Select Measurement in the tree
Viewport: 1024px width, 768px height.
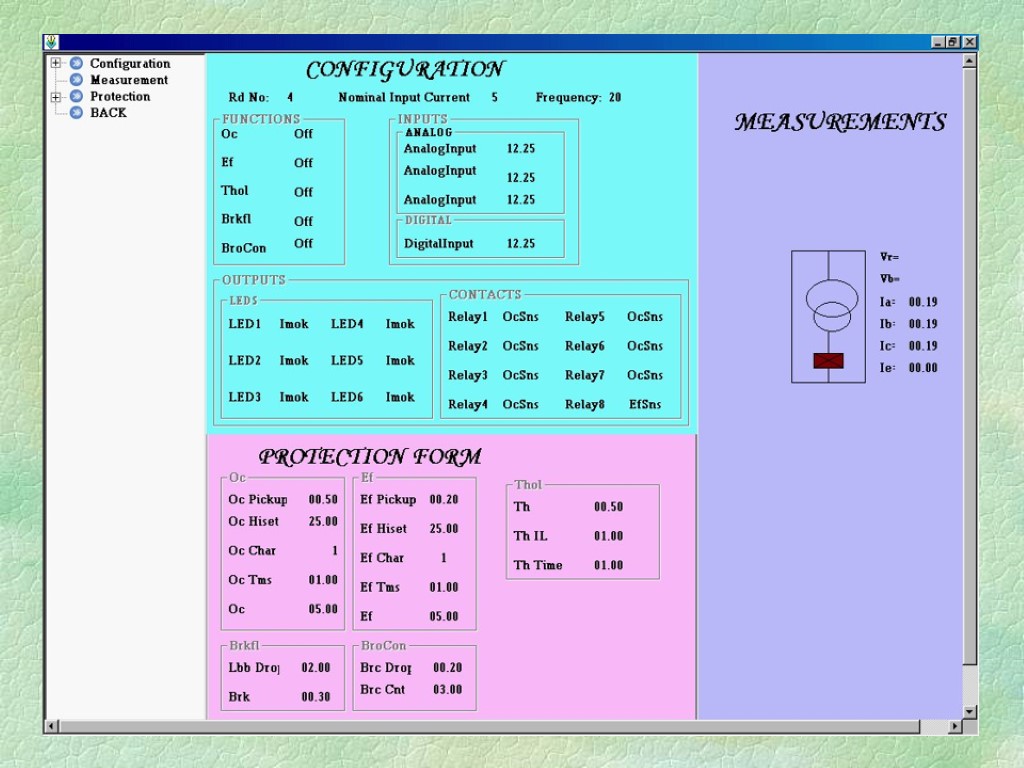(x=129, y=80)
